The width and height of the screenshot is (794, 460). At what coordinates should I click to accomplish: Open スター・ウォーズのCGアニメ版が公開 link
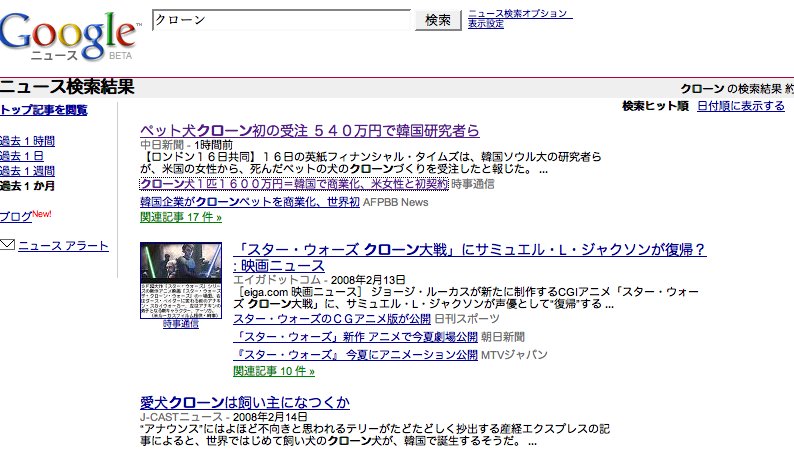pos(332,319)
